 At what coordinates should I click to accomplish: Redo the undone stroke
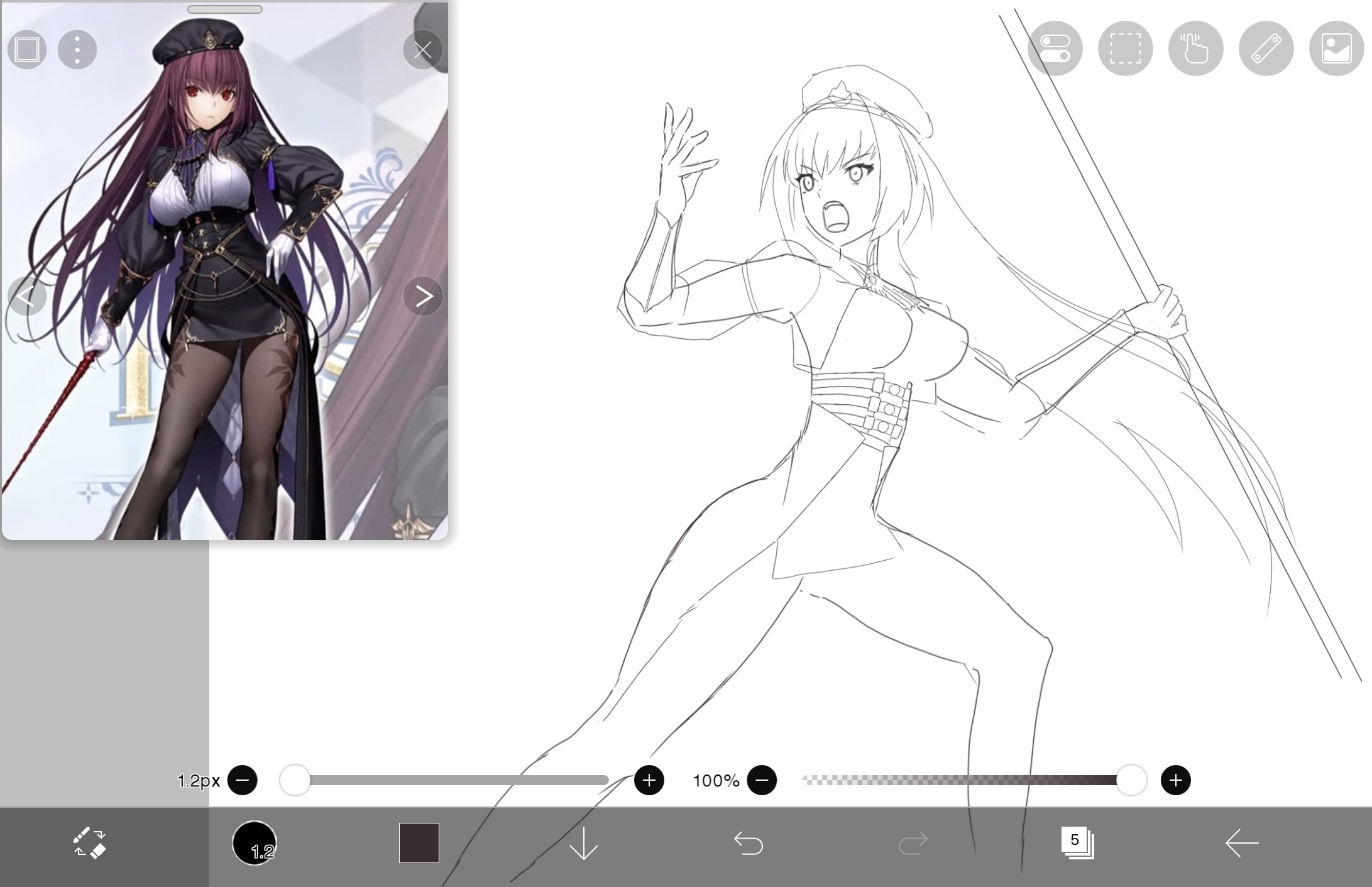coord(913,843)
